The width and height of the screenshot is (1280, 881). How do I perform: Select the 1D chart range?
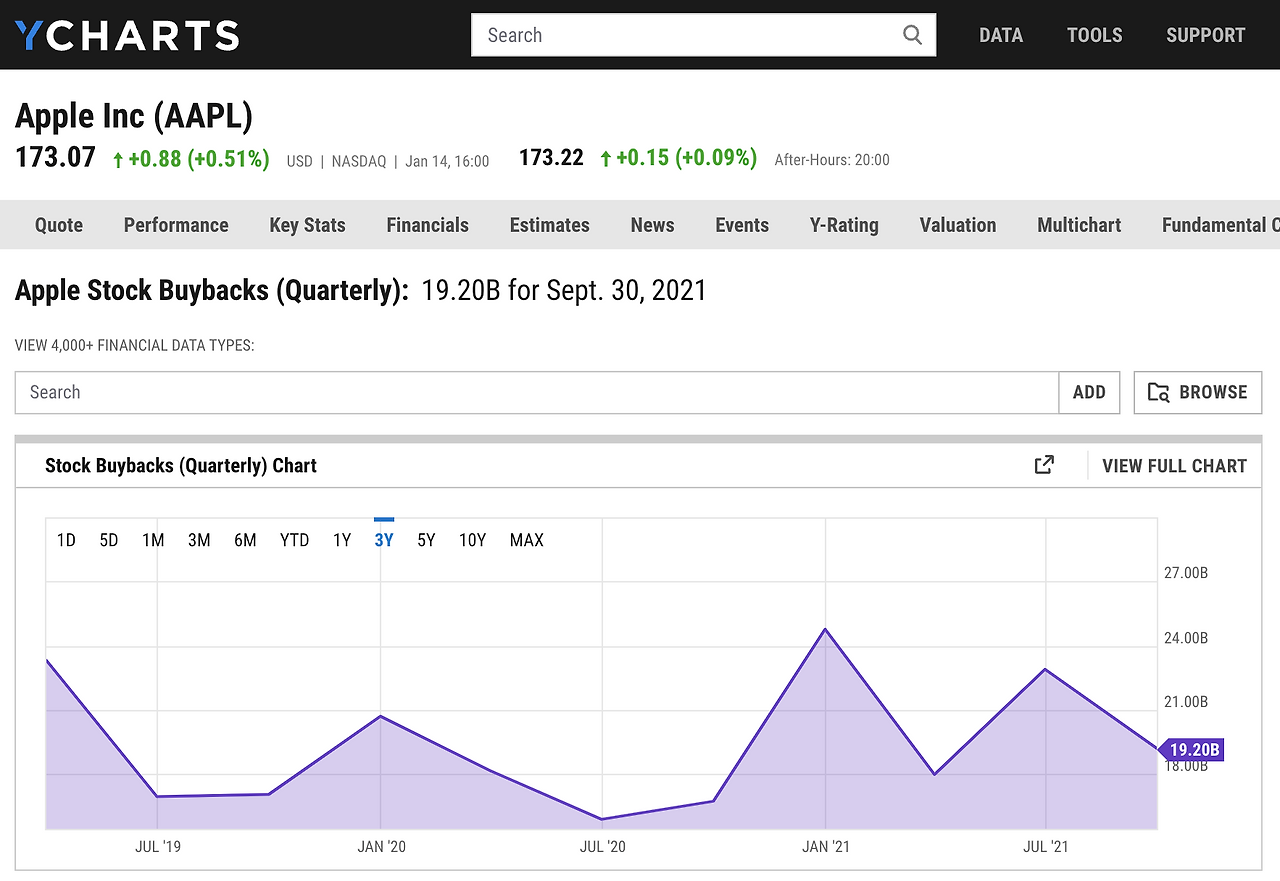[x=66, y=540]
